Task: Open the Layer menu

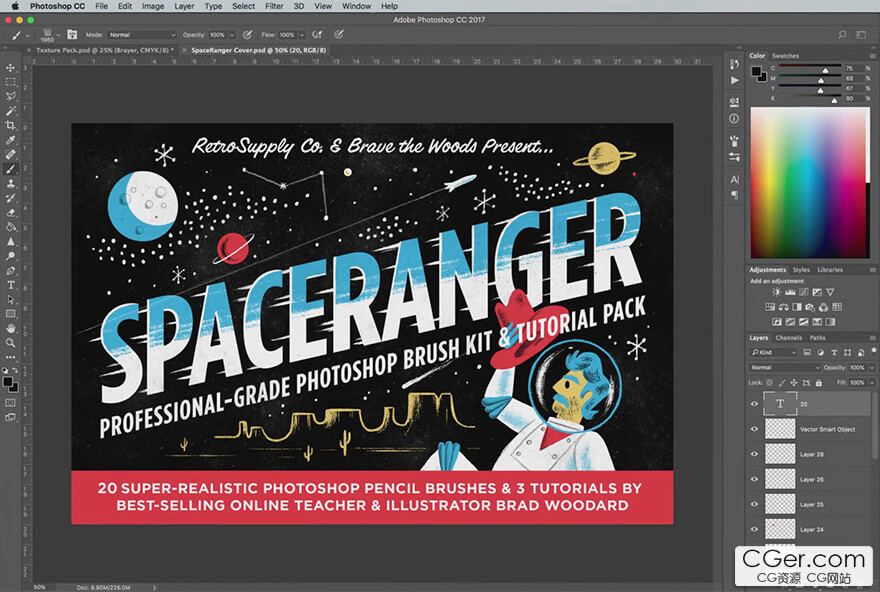Action: tap(184, 6)
